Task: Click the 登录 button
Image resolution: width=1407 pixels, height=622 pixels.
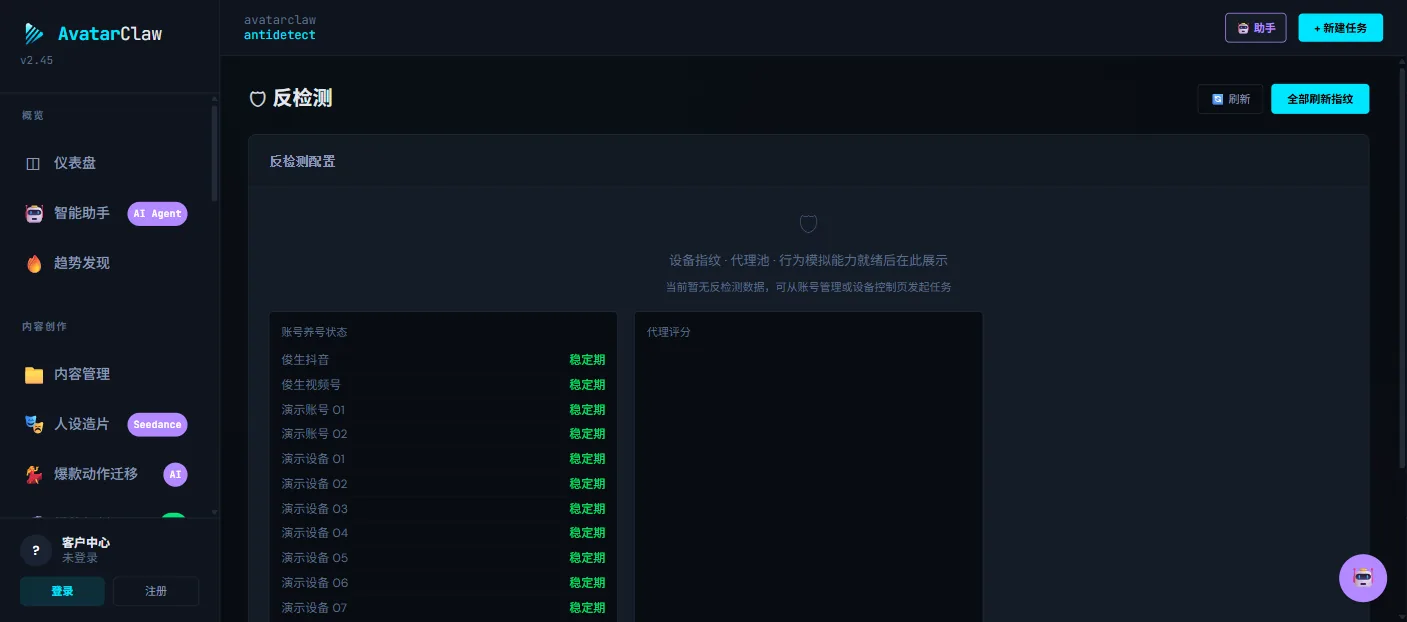Action: click(62, 591)
